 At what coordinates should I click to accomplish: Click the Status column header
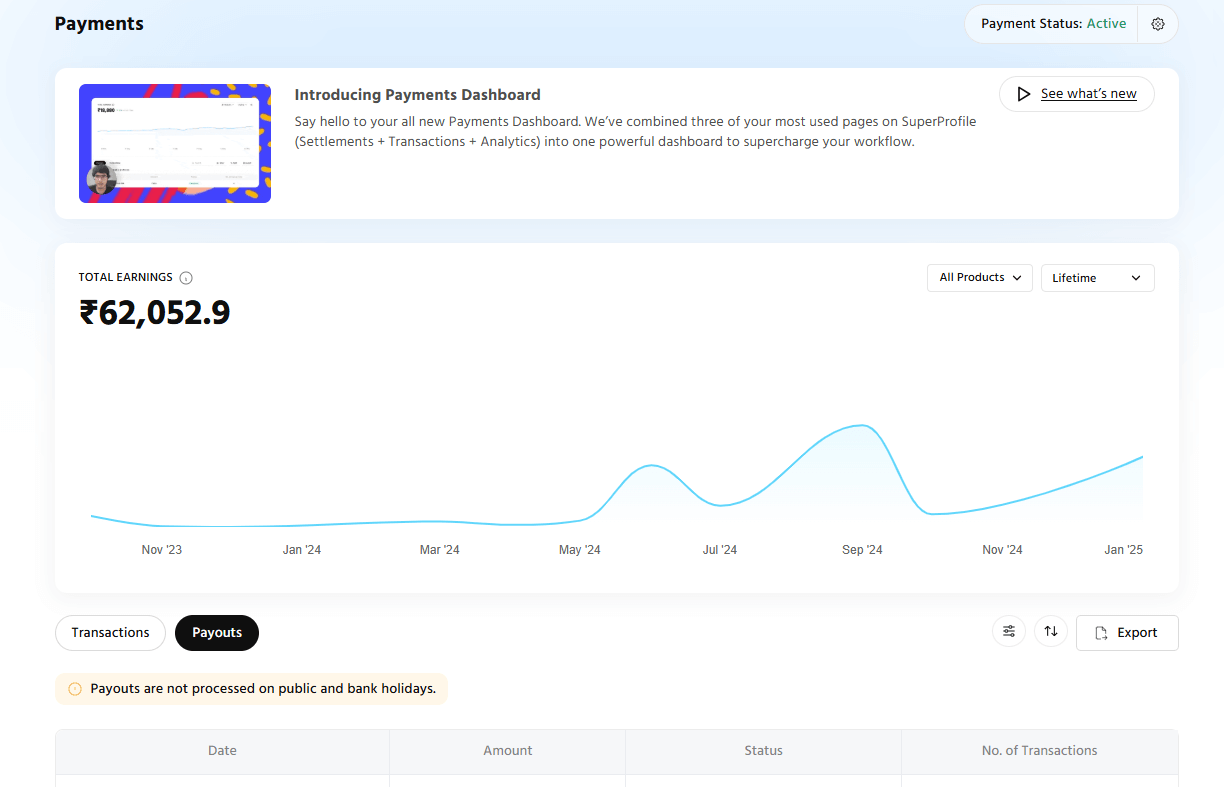pyautogui.click(x=763, y=751)
